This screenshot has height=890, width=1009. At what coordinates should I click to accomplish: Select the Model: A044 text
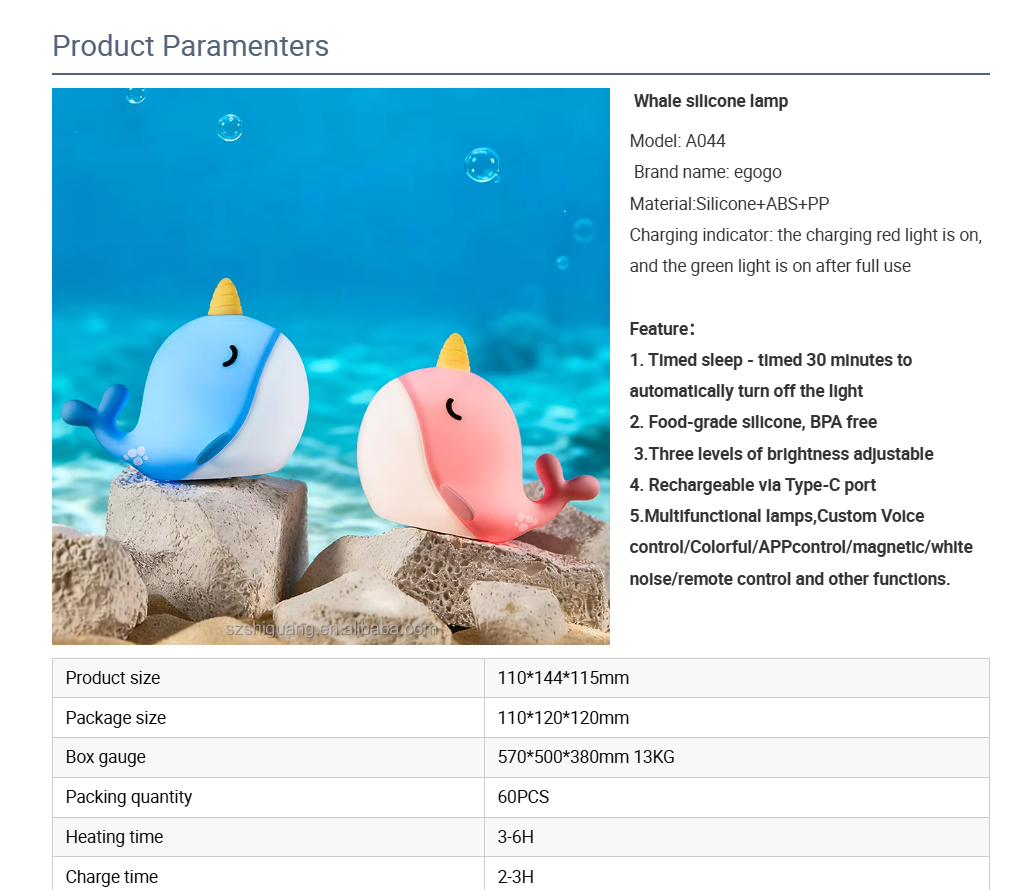678,141
